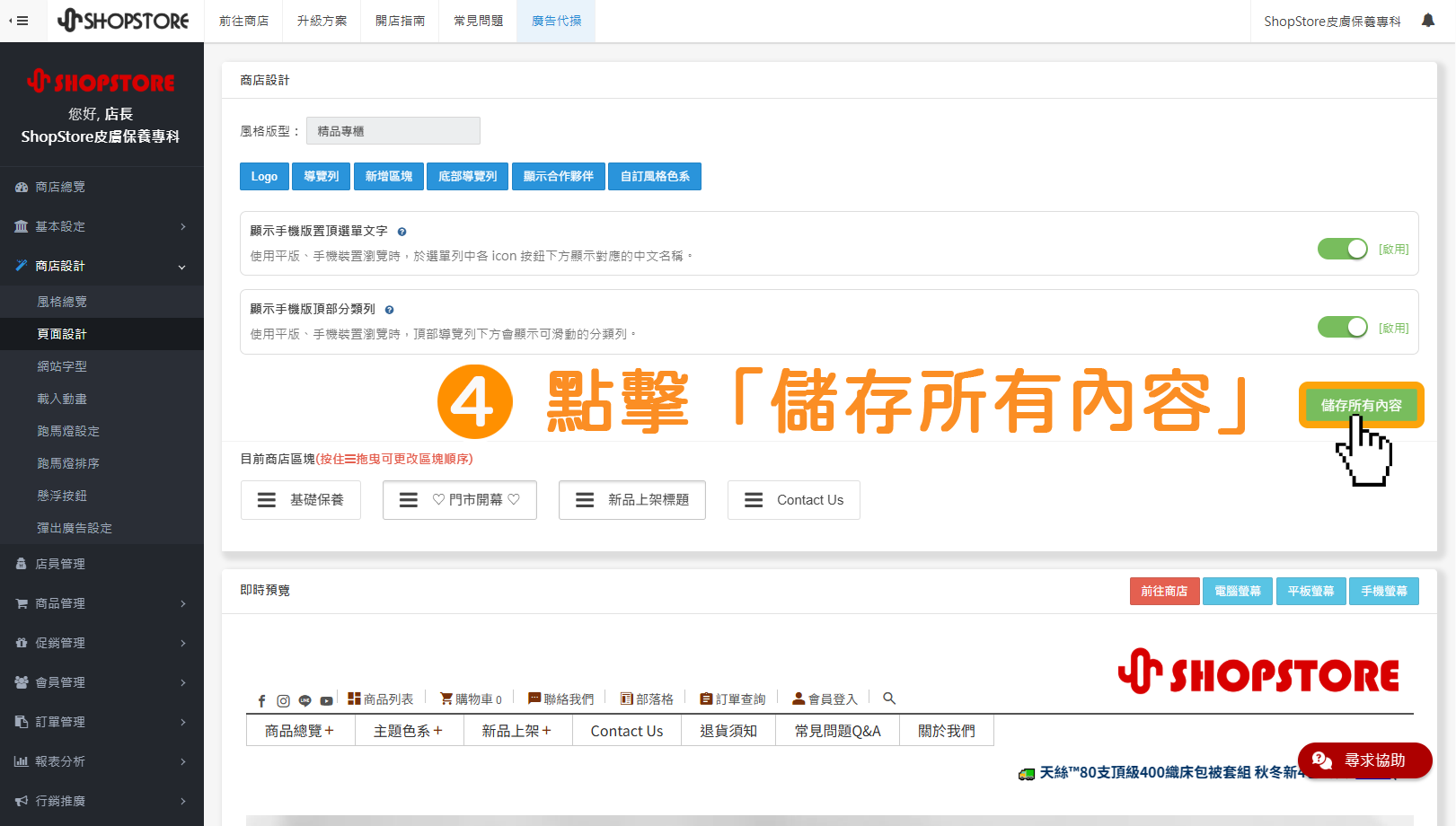Screen dimensions: 1456x826
Task: Click the 新增區塊 button
Action: (x=389, y=176)
